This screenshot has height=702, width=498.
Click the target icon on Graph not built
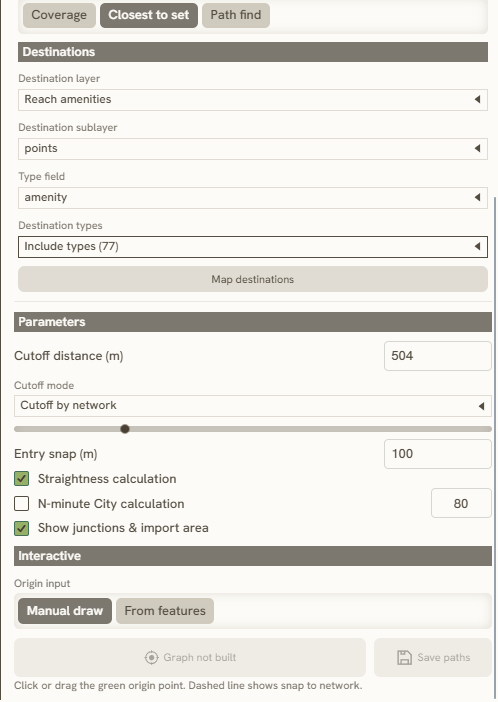151,657
